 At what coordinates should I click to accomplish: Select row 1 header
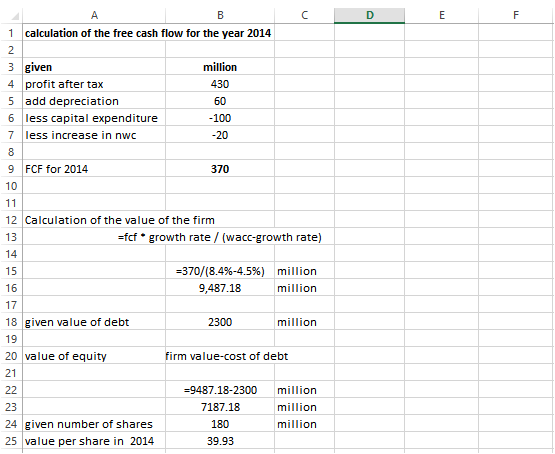[11, 33]
